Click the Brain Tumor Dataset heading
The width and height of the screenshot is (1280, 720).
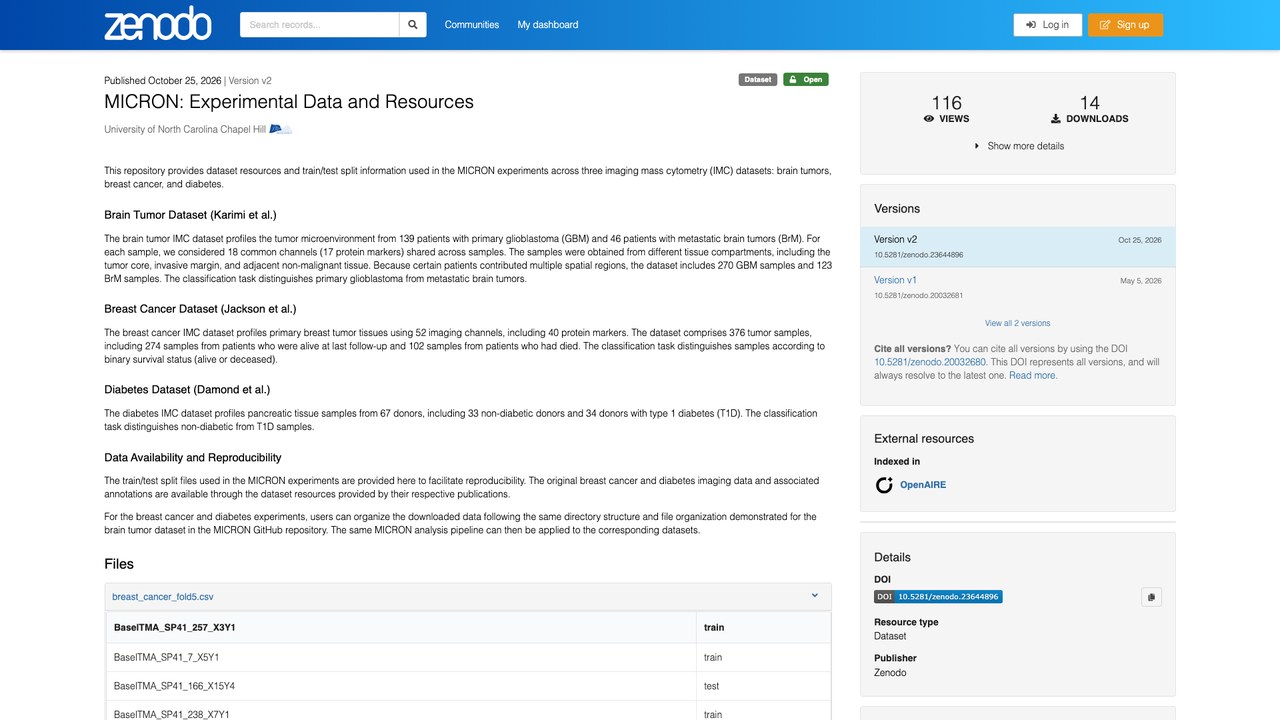point(190,215)
